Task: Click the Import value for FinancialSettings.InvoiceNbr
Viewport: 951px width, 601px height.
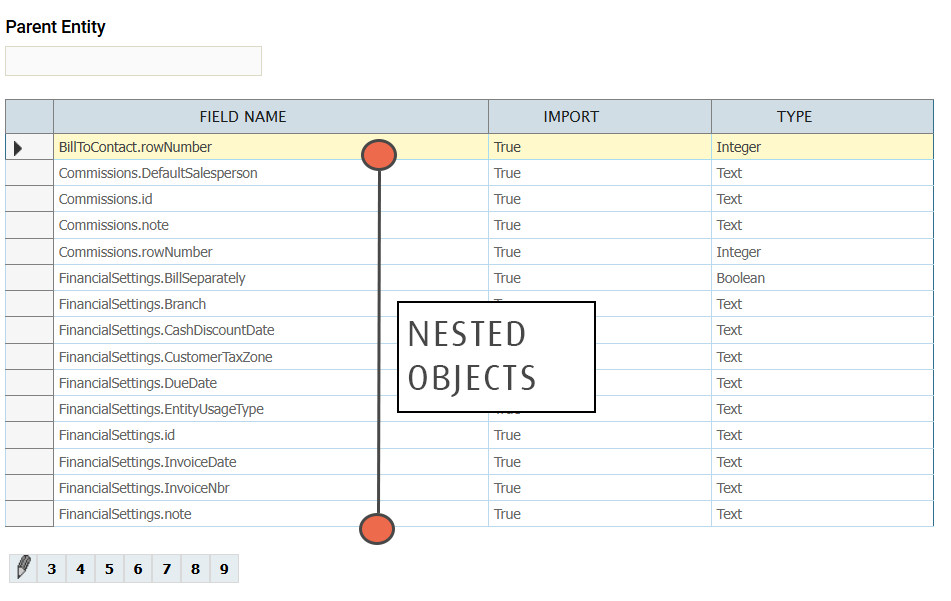Action: tap(507, 488)
